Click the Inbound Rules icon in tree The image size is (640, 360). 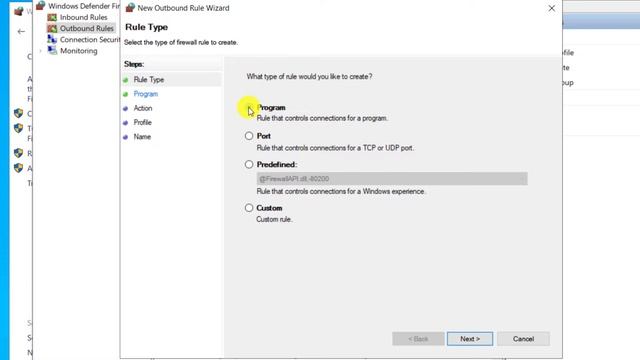[x=52, y=17]
